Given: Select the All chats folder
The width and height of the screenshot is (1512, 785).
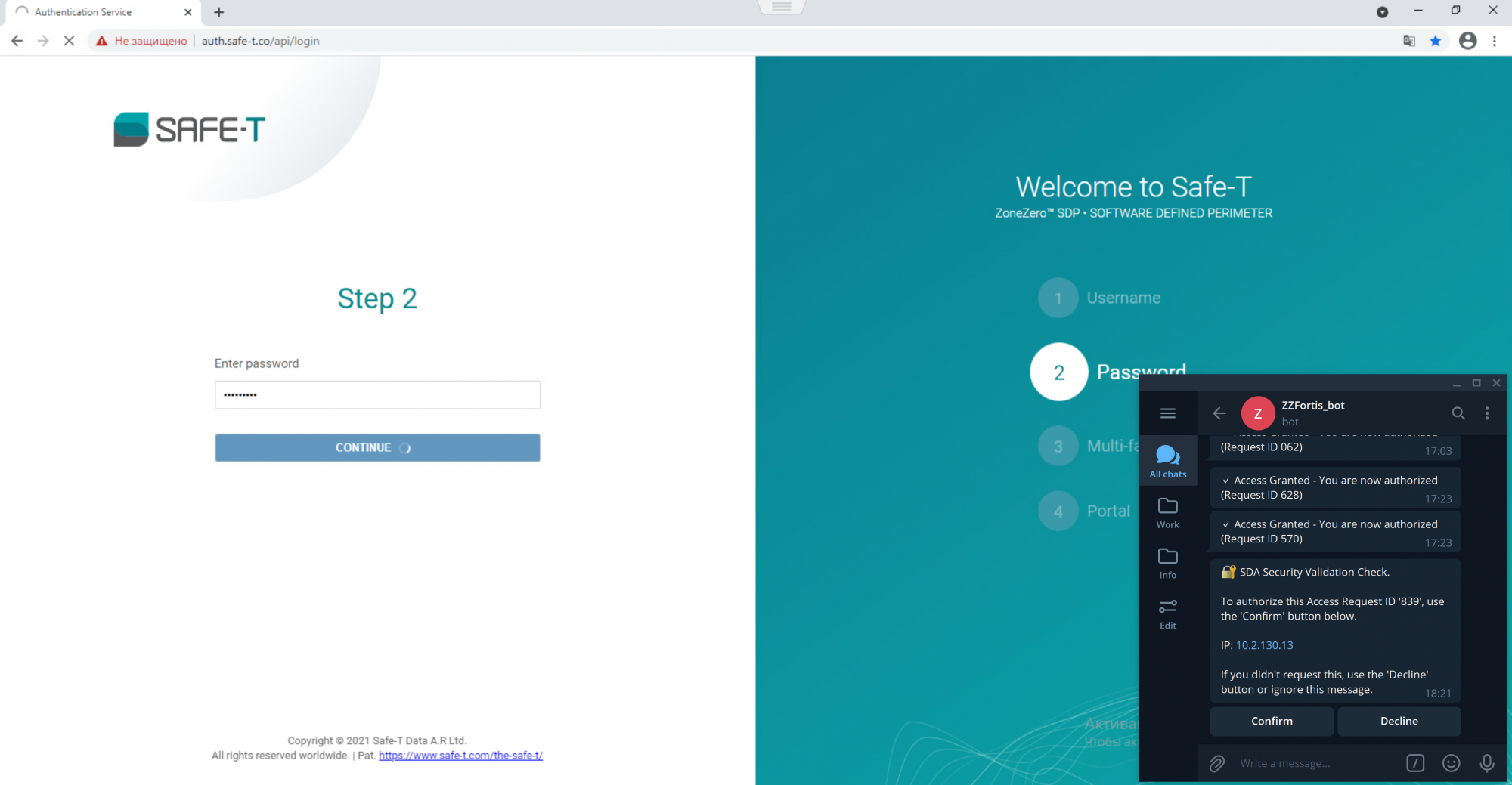Looking at the screenshot, I should click(1168, 461).
